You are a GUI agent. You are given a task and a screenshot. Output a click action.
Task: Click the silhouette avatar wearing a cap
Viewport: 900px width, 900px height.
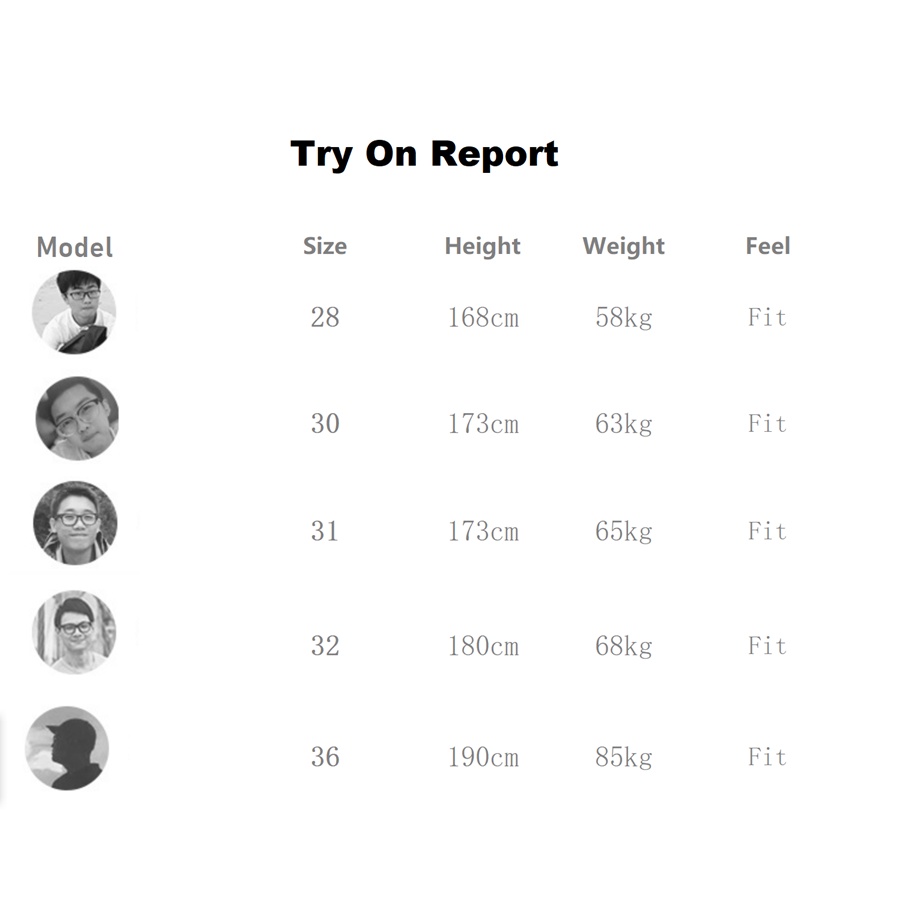pyautogui.click(x=67, y=748)
